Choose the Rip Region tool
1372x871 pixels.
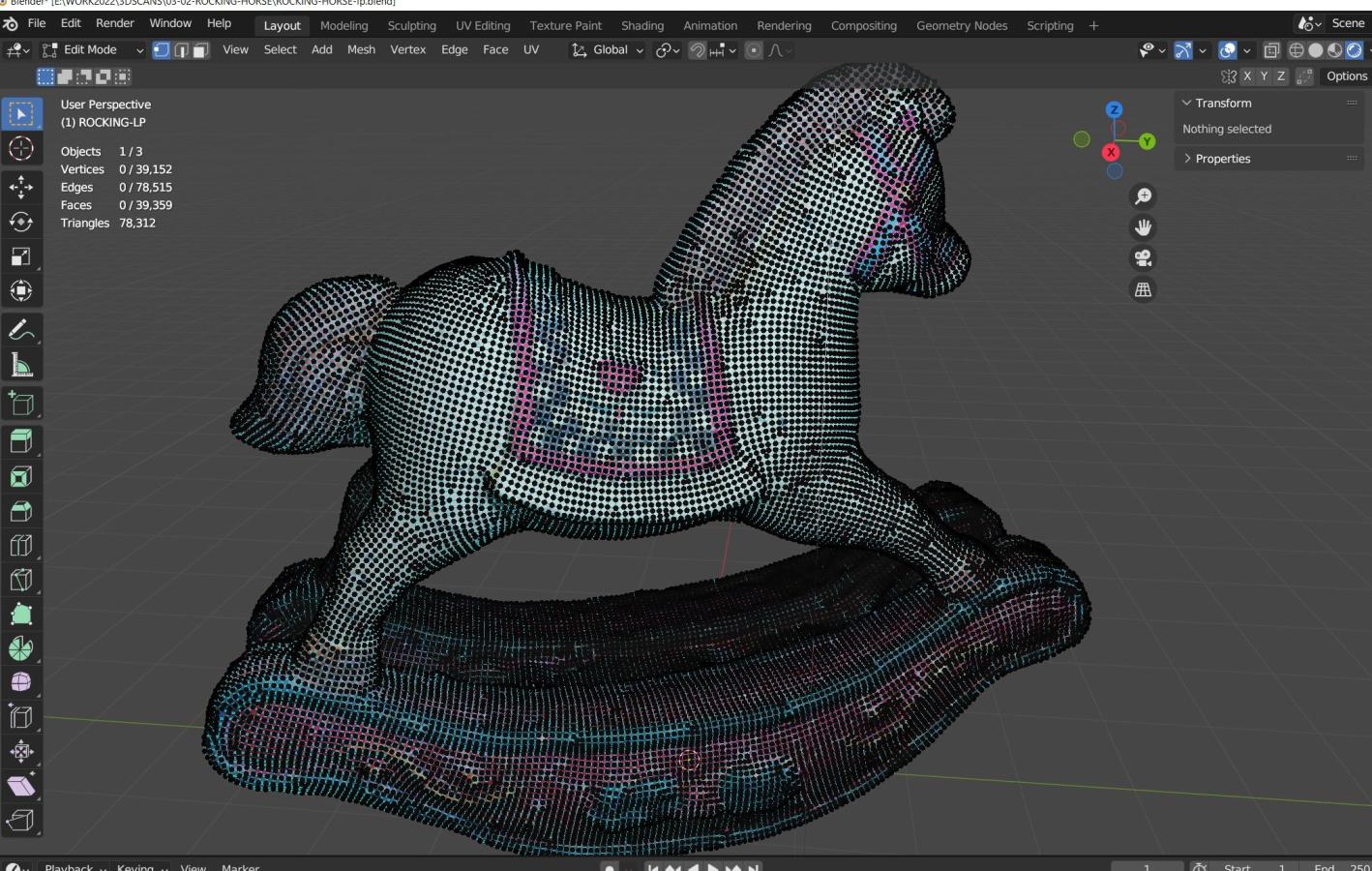click(21, 821)
